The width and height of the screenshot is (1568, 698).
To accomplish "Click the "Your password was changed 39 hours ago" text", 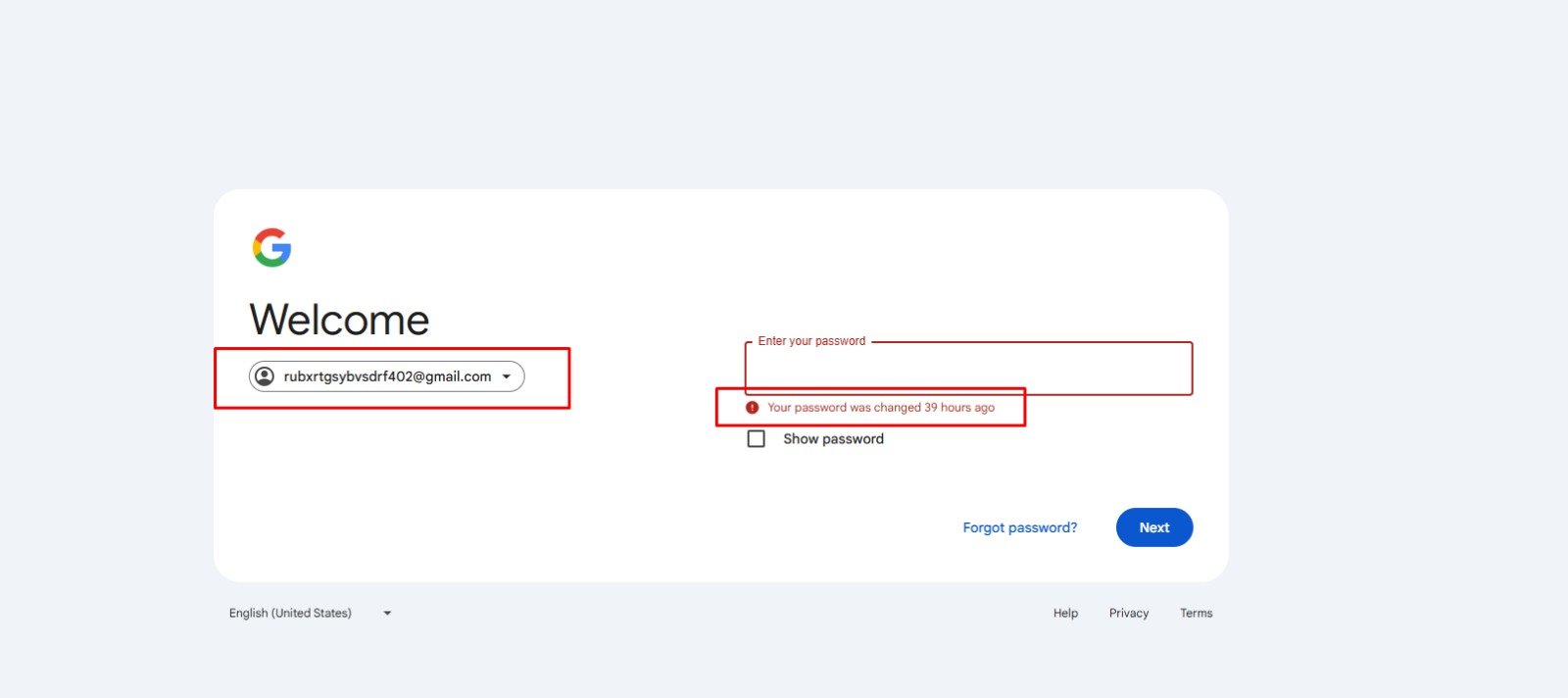I will 881,408.
